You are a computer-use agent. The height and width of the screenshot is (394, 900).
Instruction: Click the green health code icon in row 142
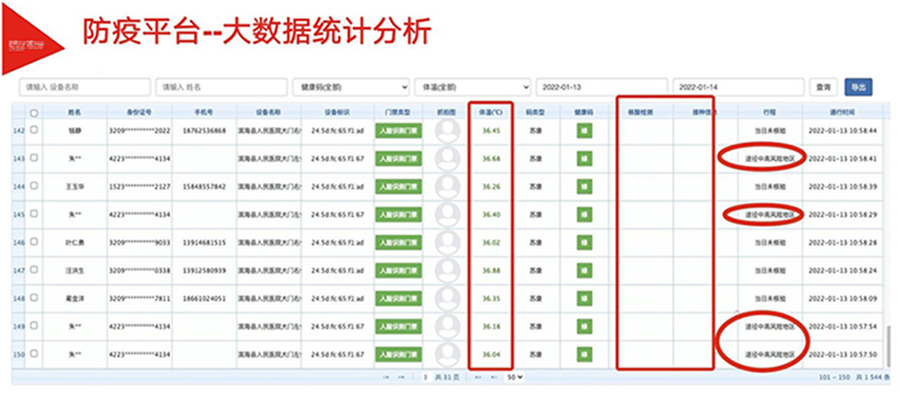[x=584, y=130]
